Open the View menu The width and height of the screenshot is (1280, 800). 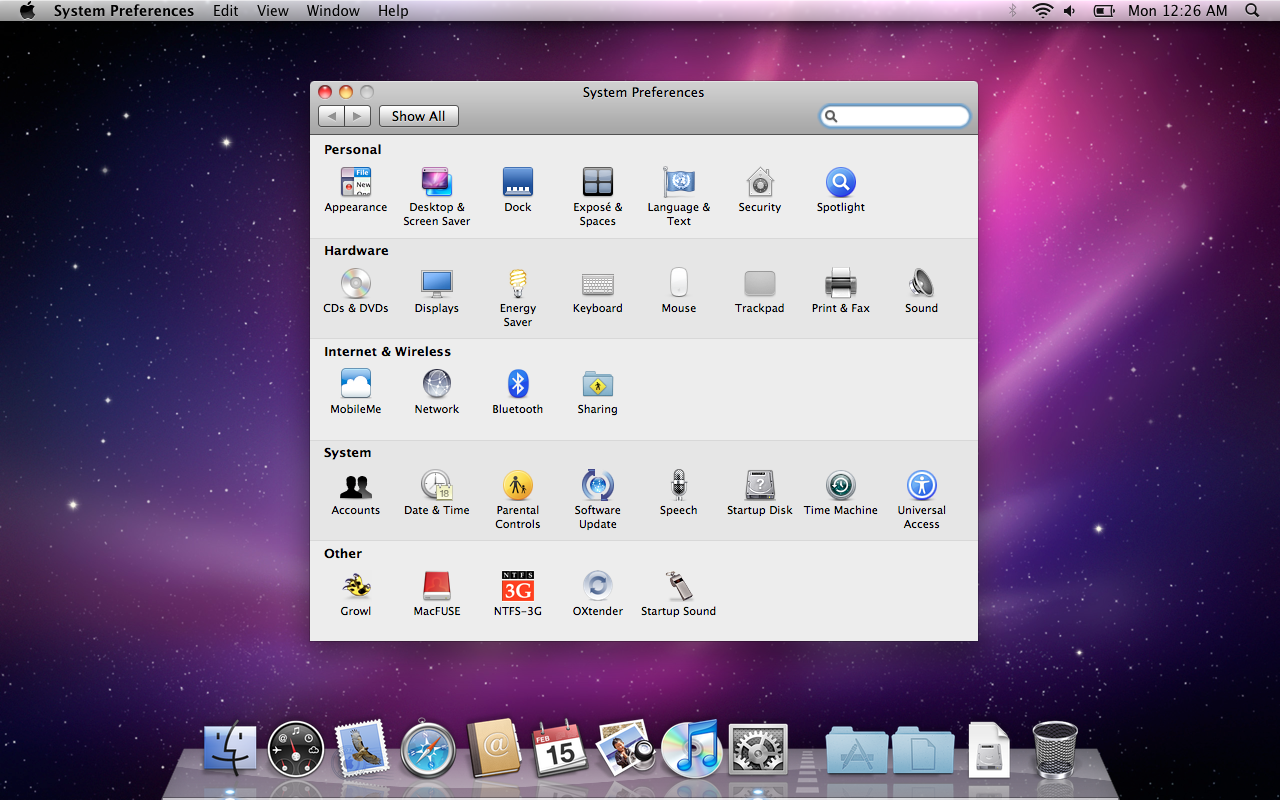[x=272, y=11]
